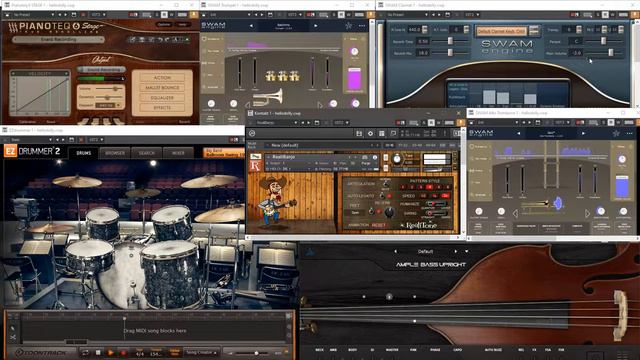
Task: Turn the Tune knob in Kontakt instrument header
Action: 396,159
